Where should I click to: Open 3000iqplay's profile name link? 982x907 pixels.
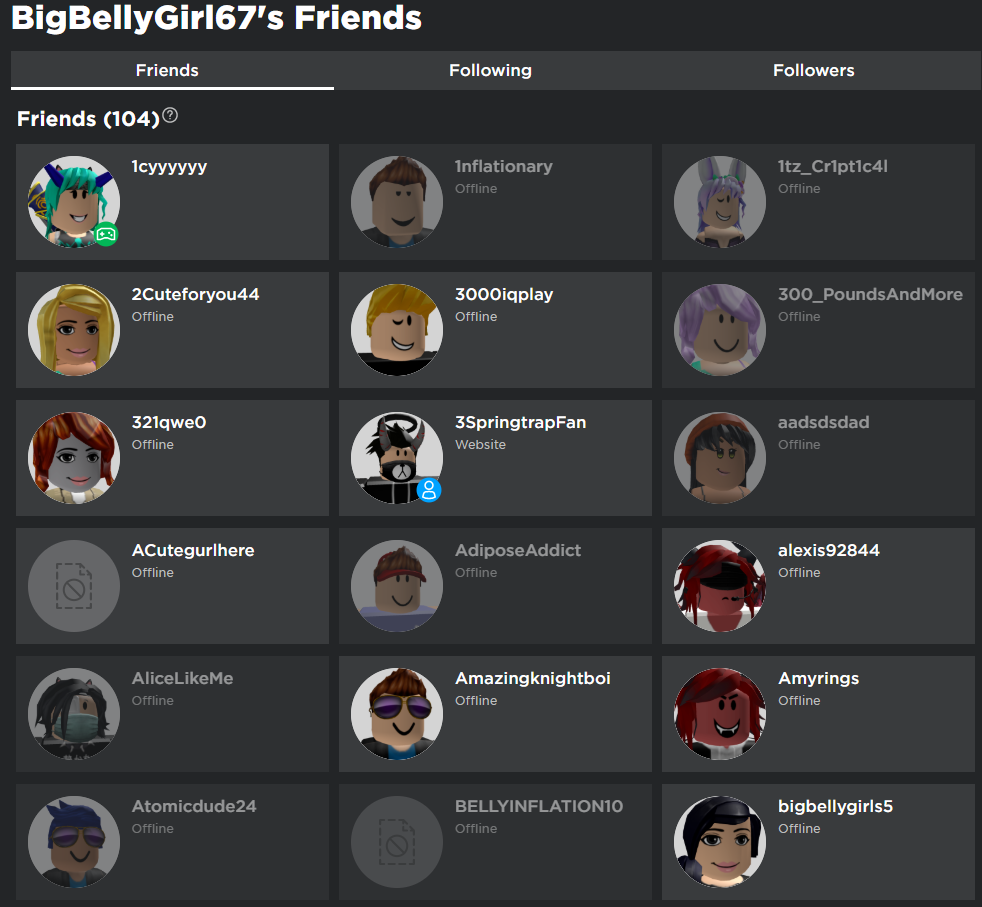click(504, 294)
